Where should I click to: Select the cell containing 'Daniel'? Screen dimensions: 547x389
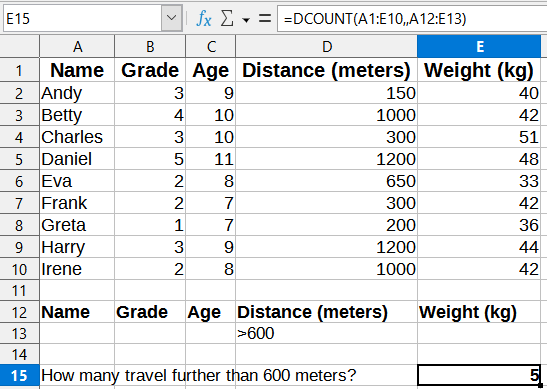pos(77,159)
